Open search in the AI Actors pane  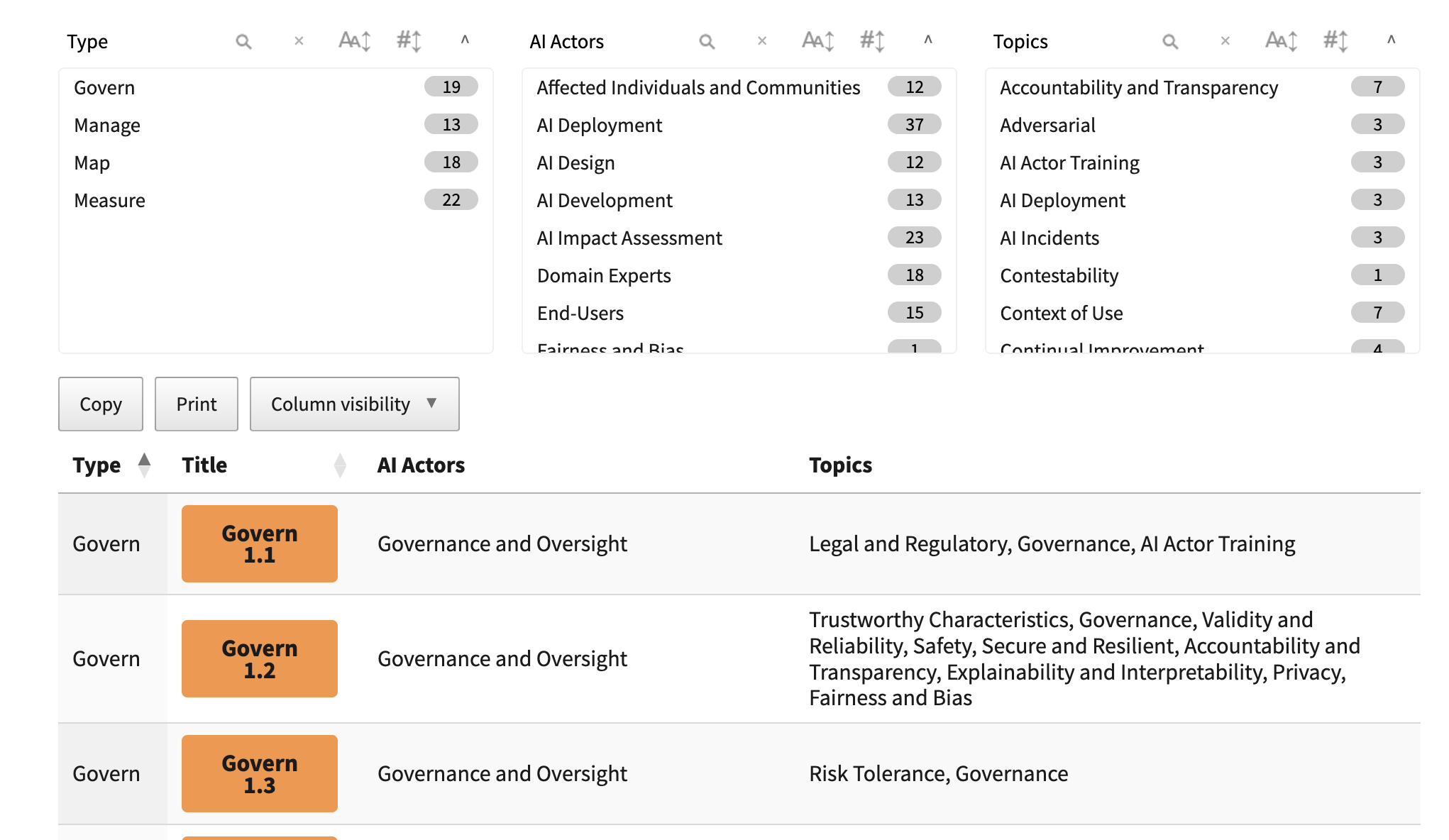pos(707,41)
